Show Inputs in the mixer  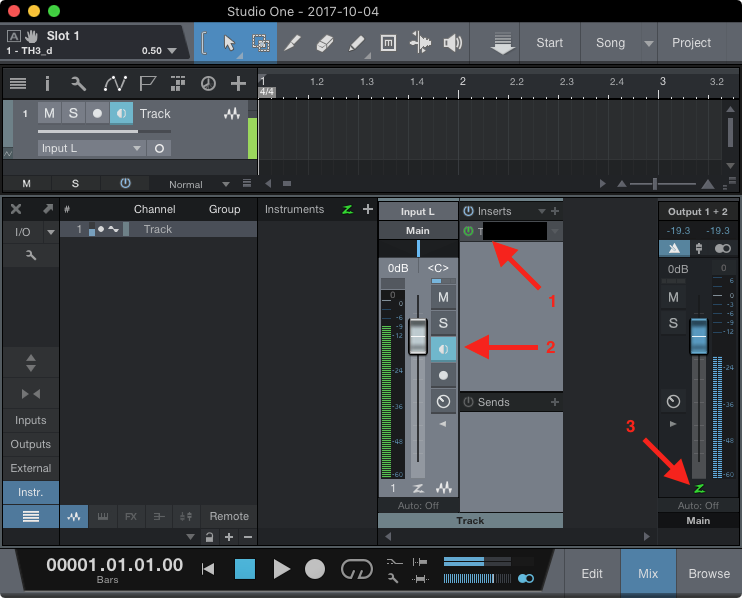pos(31,420)
